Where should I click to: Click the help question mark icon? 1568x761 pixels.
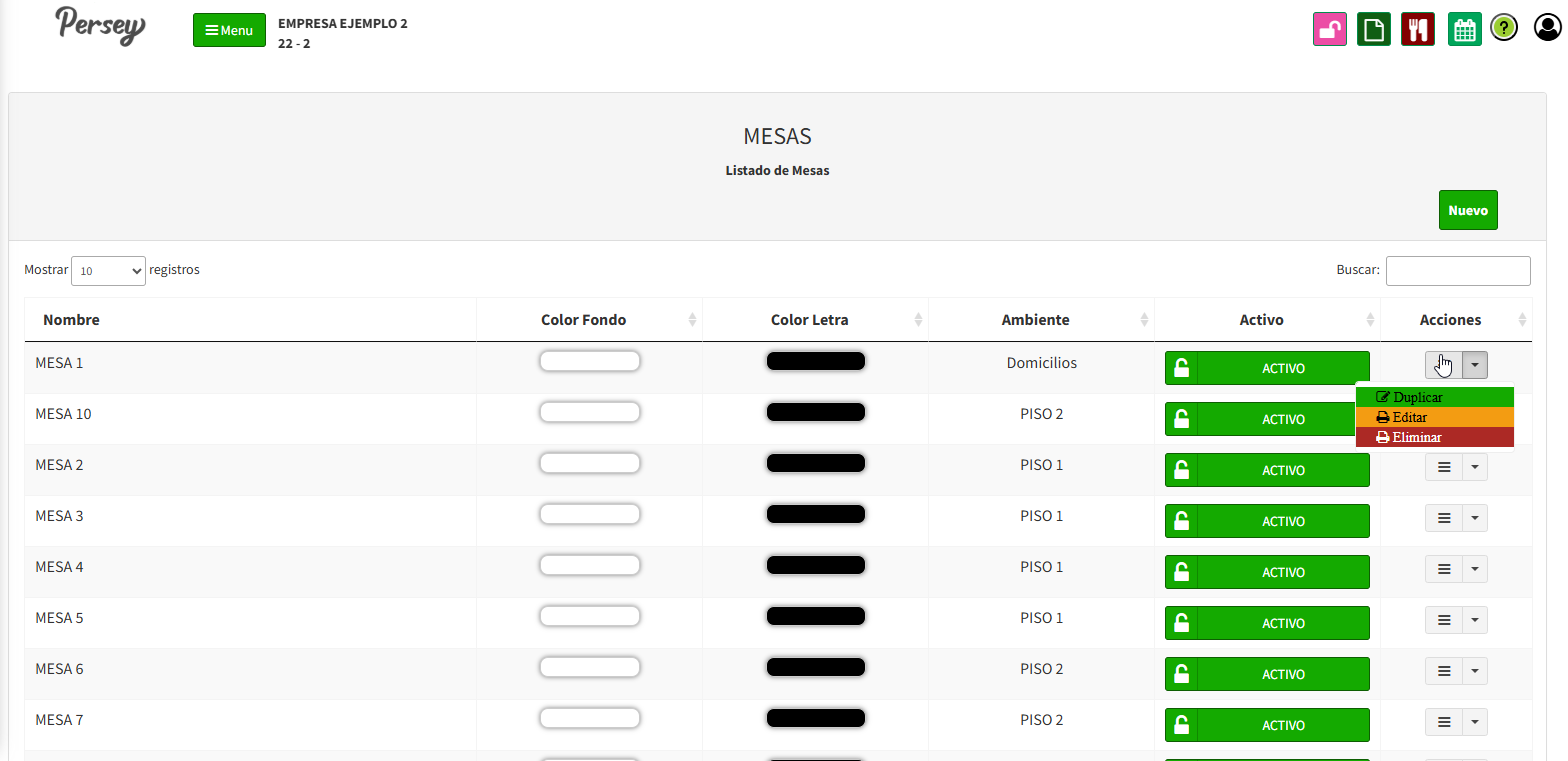point(1504,28)
